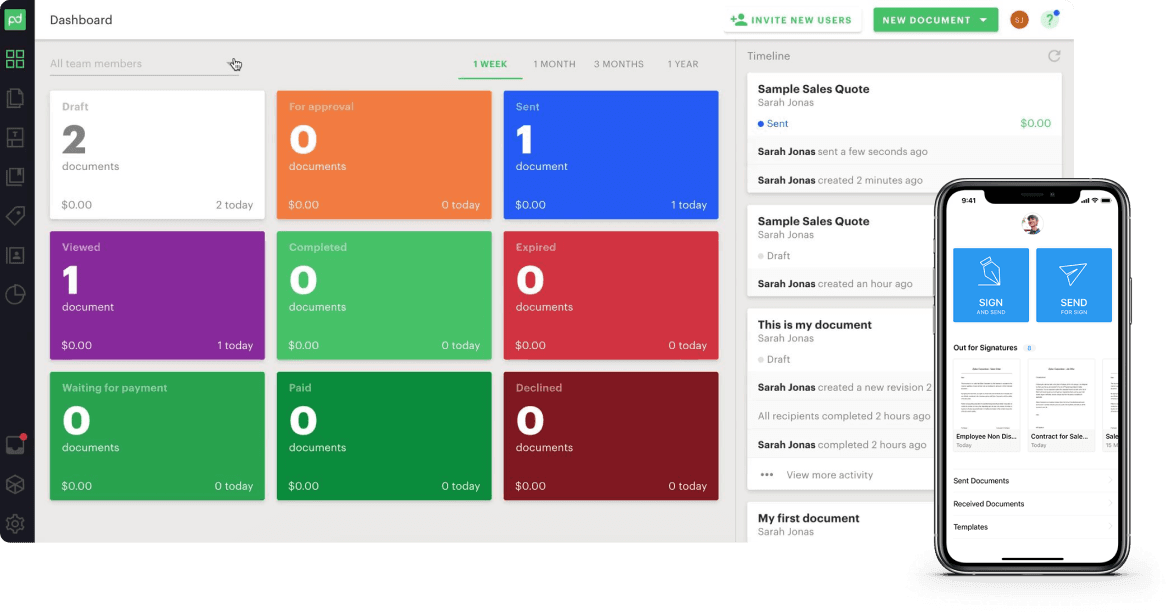Image resolution: width=1168 pixels, height=612 pixels.
Task: Open the Reports pie chart icon
Action: (x=15, y=294)
